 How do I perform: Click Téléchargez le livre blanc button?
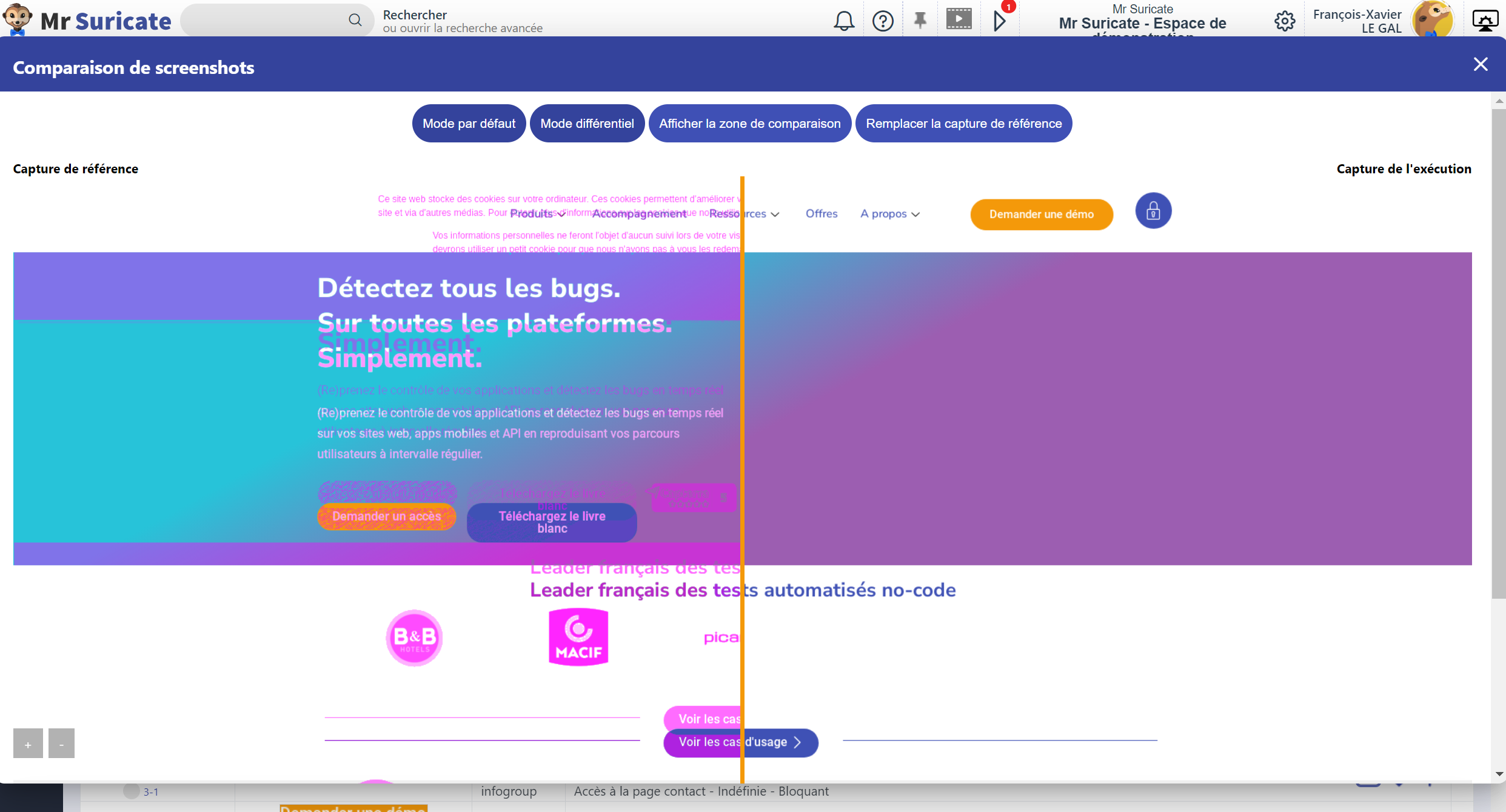(x=552, y=522)
